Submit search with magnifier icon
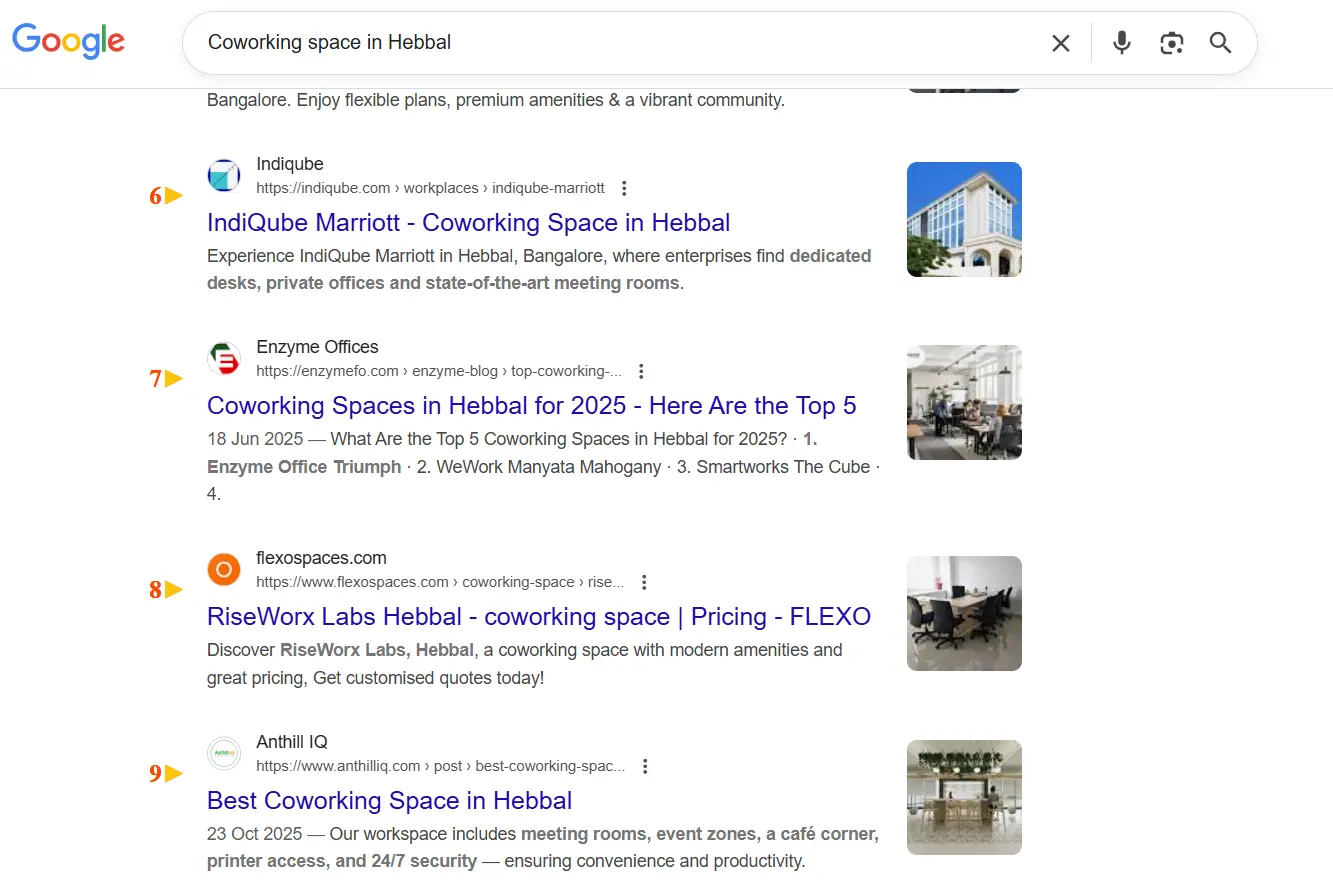1333x890 pixels. coord(1220,43)
